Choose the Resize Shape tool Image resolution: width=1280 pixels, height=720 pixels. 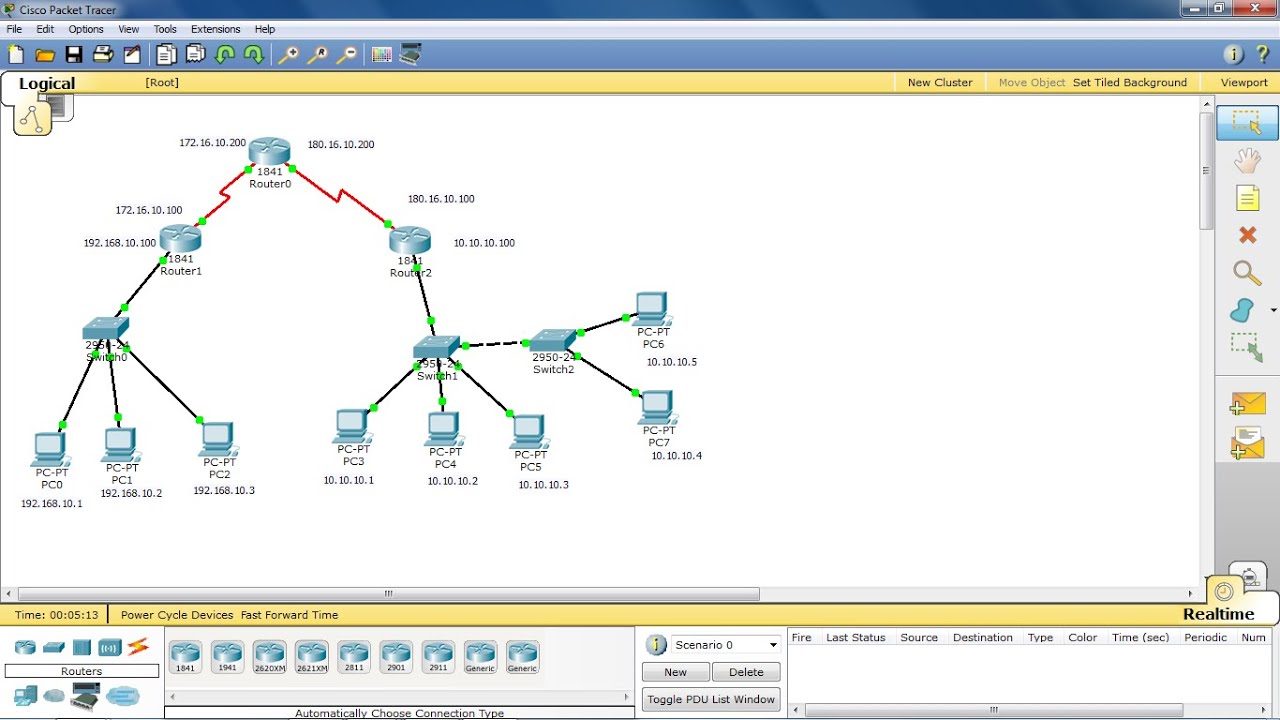coord(1246,347)
